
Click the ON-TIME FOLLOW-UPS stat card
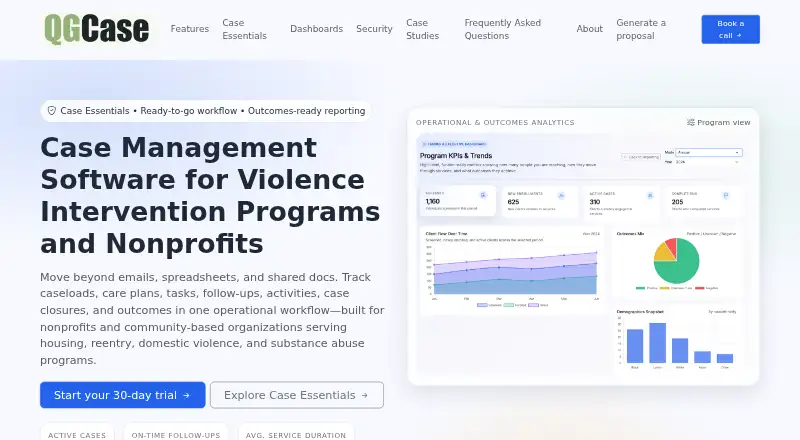coord(176,432)
